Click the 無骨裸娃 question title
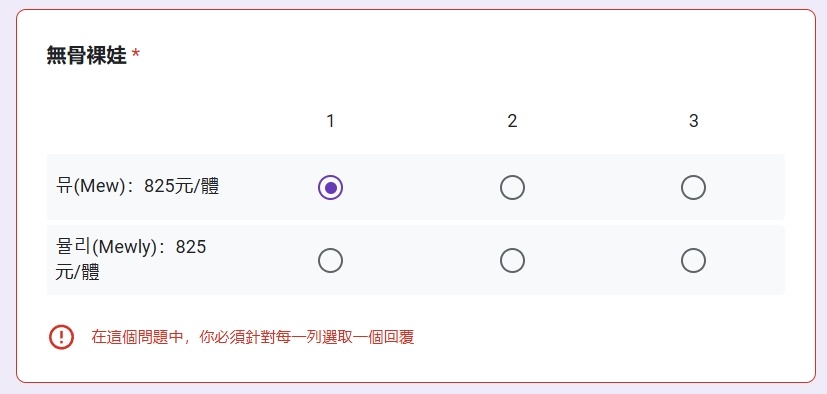The width and height of the screenshot is (827, 394). coord(86,55)
